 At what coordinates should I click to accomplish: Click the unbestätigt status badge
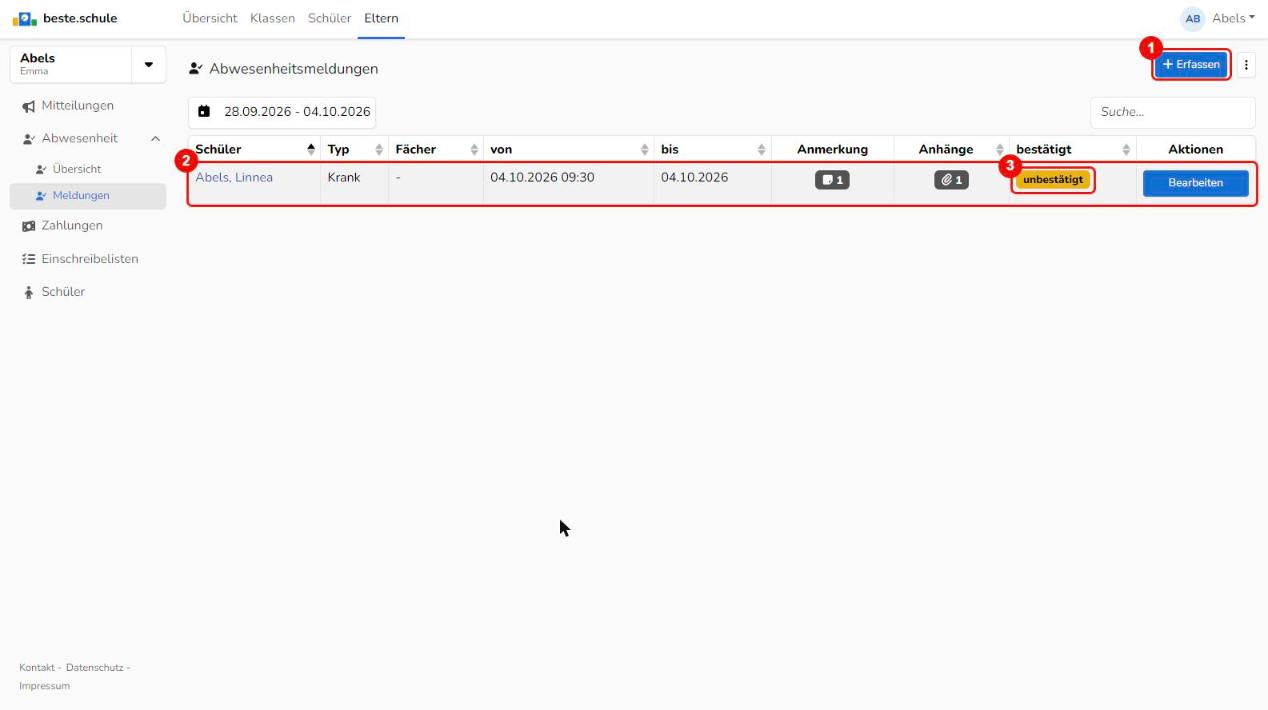click(x=1053, y=180)
